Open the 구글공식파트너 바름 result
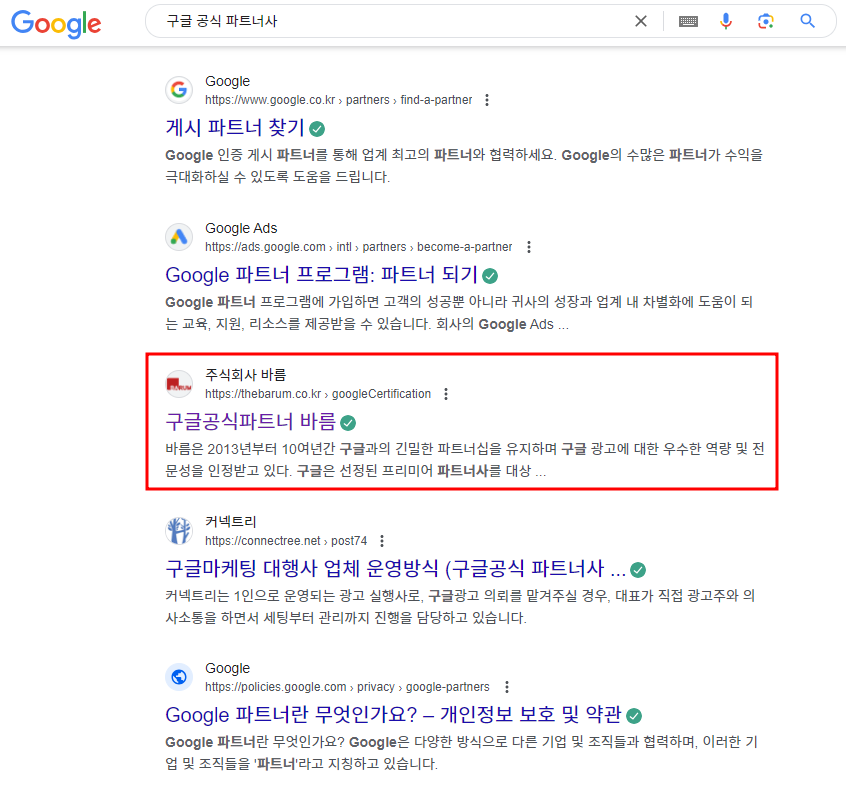Screen dimensions: 846x792 250,421
